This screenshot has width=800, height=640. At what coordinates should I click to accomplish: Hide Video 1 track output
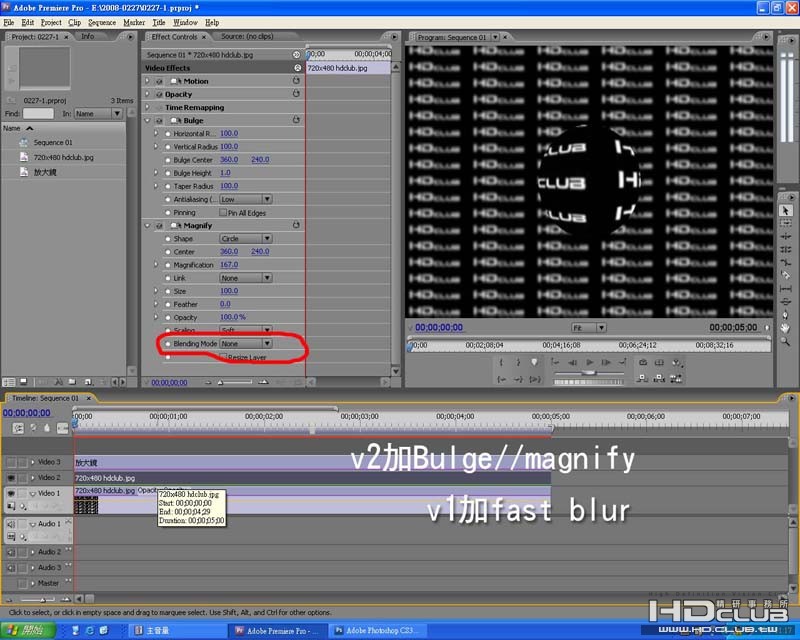[11, 493]
